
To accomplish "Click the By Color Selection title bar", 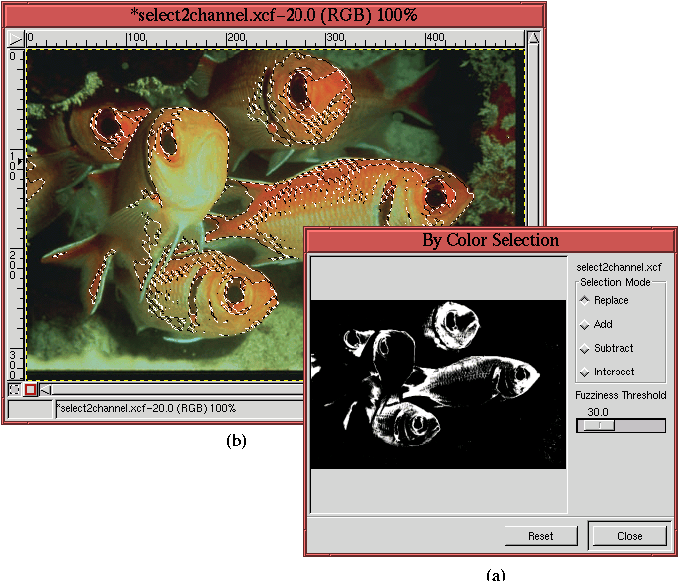I will [x=490, y=240].
